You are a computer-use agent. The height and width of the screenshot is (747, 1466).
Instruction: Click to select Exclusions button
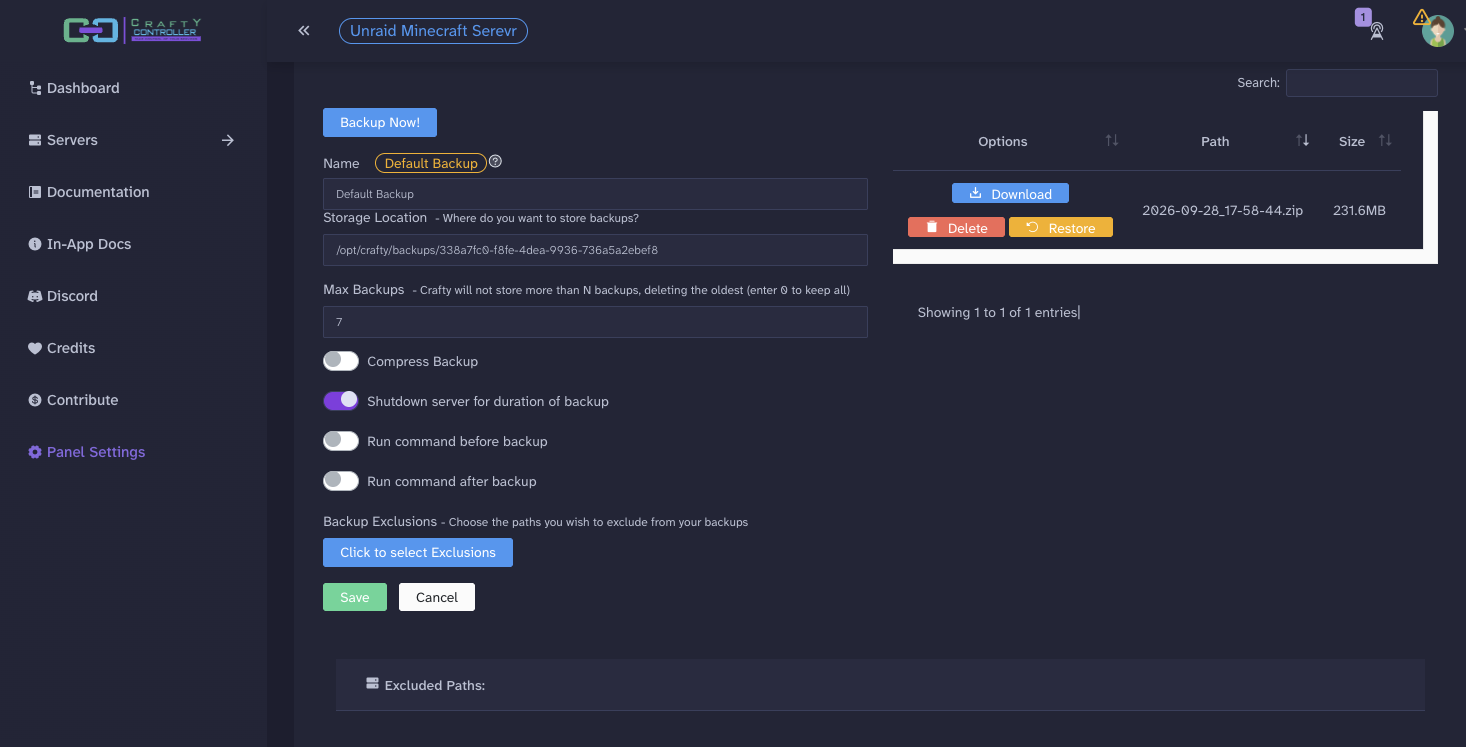(418, 552)
